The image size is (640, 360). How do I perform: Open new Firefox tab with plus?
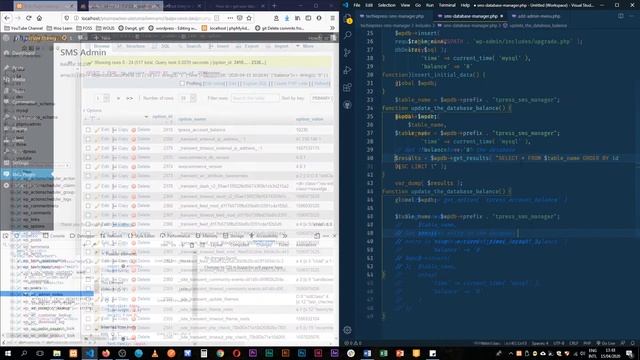pos(274,6)
